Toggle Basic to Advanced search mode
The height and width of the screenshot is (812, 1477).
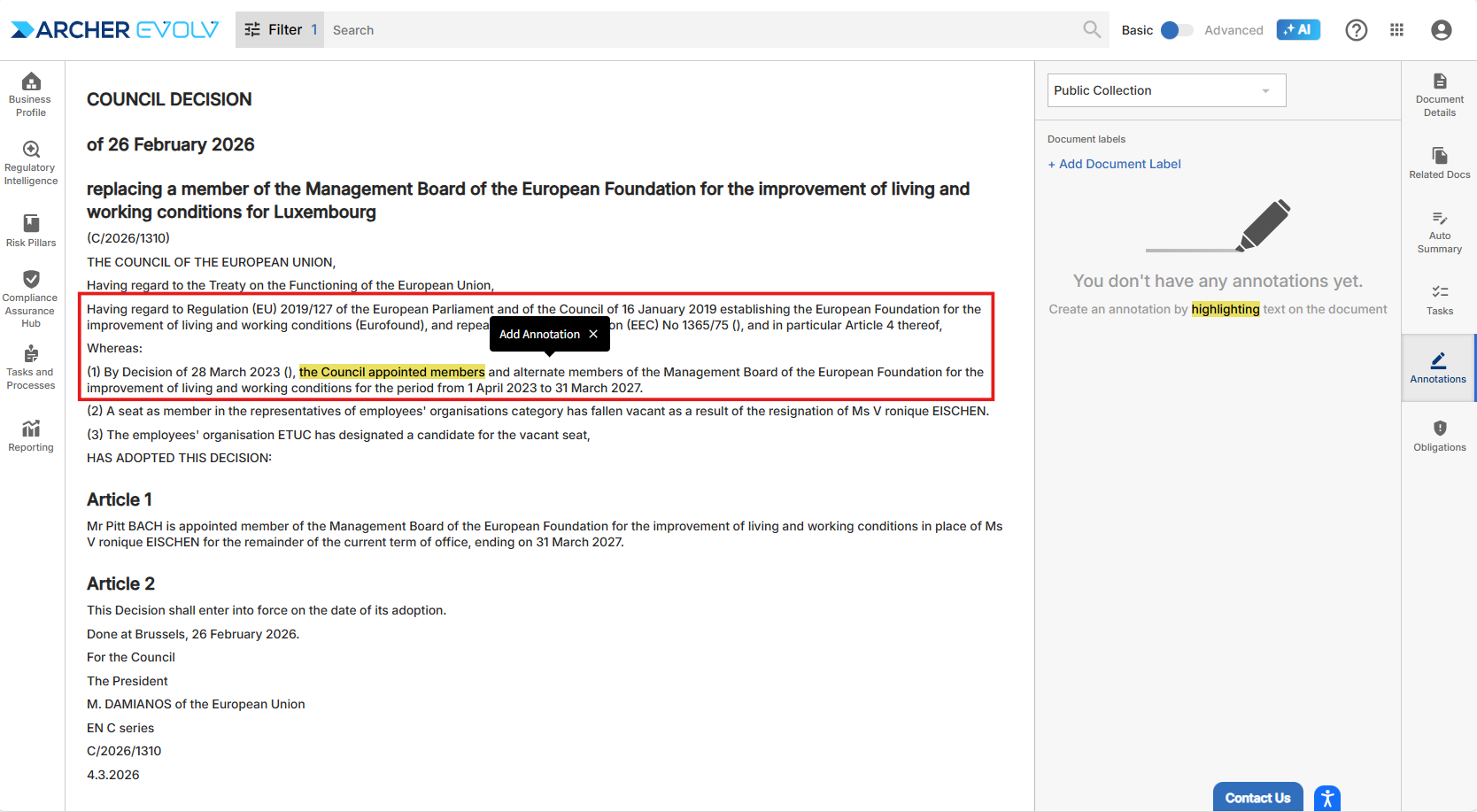point(1176,30)
